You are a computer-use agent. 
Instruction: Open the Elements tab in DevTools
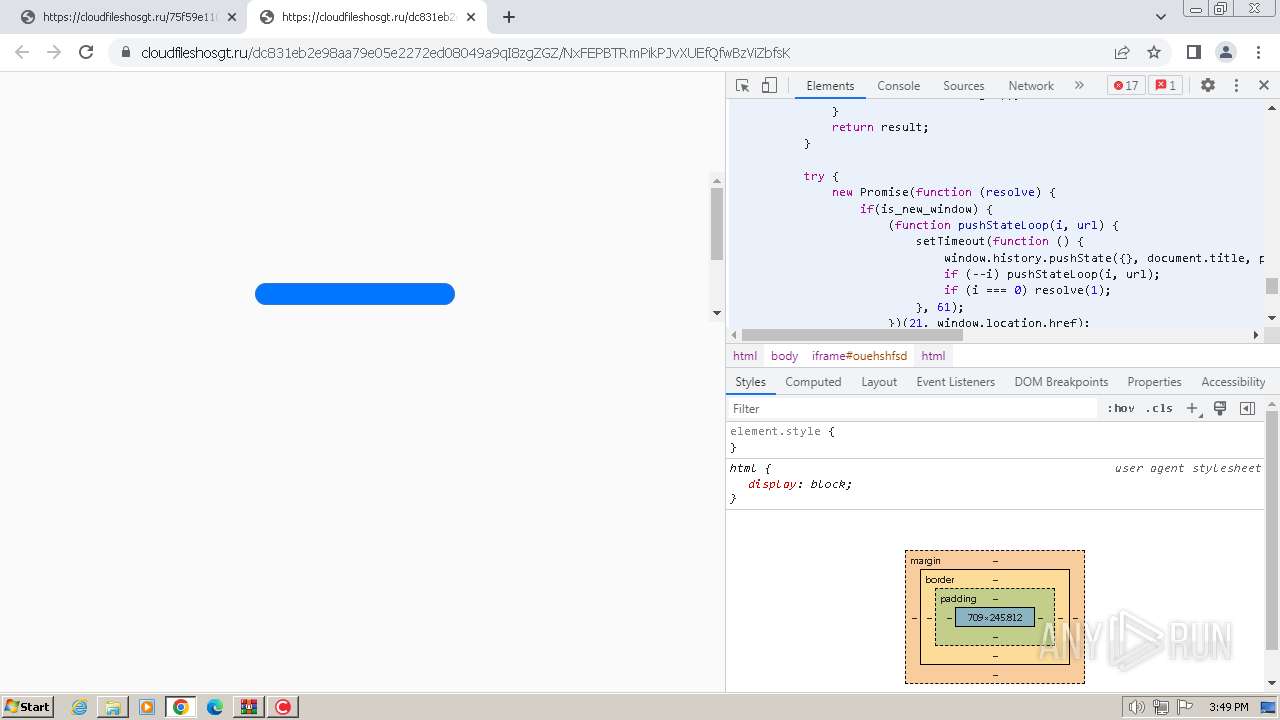pyautogui.click(x=830, y=85)
